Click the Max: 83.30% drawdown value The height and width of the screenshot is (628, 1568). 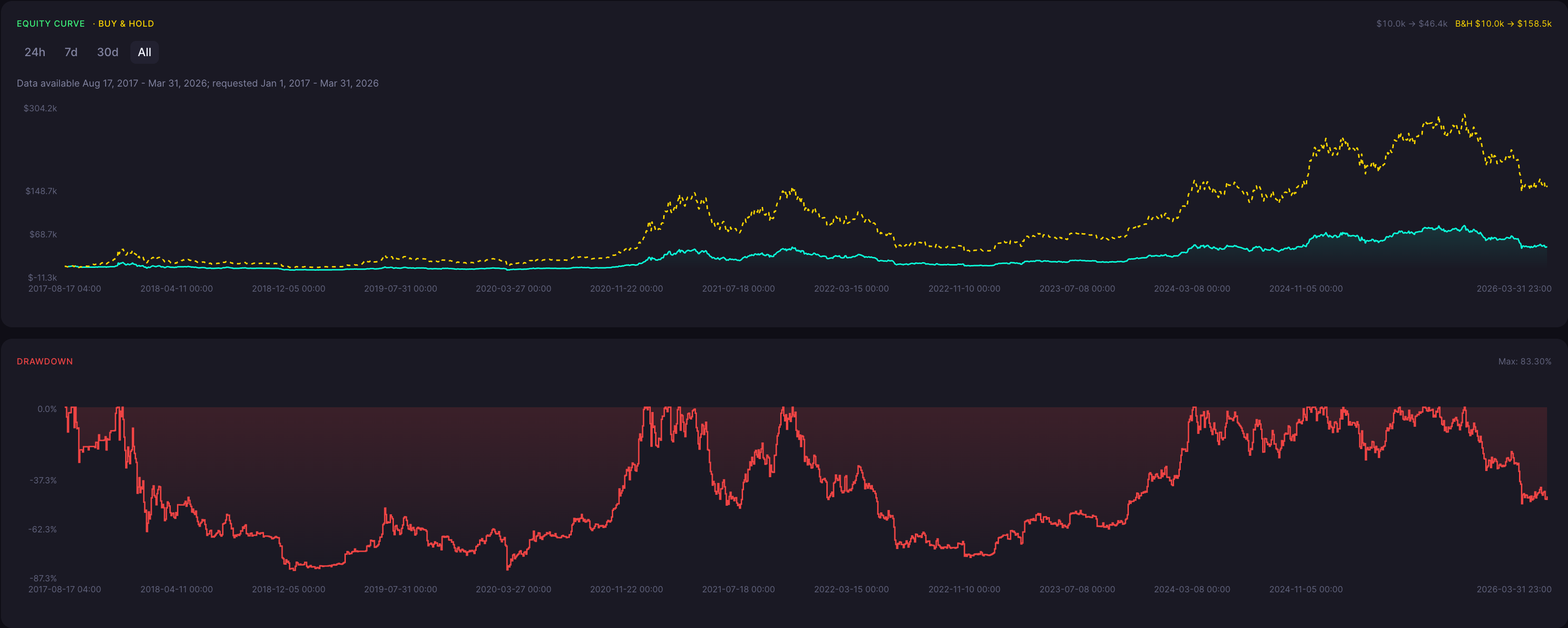click(1524, 362)
